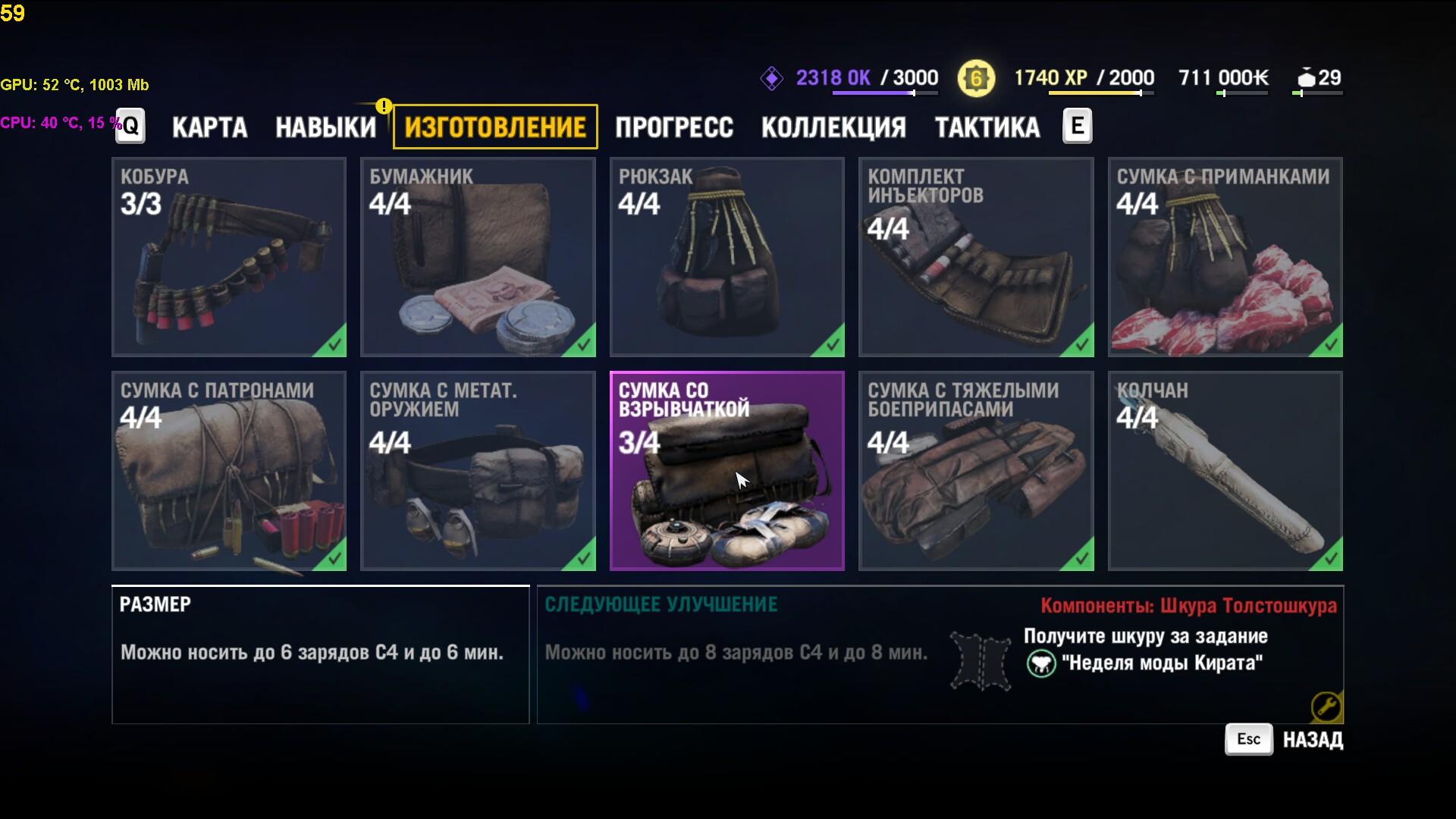Click the purple diamond karma icon
The image size is (1456, 819).
(772, 78)
